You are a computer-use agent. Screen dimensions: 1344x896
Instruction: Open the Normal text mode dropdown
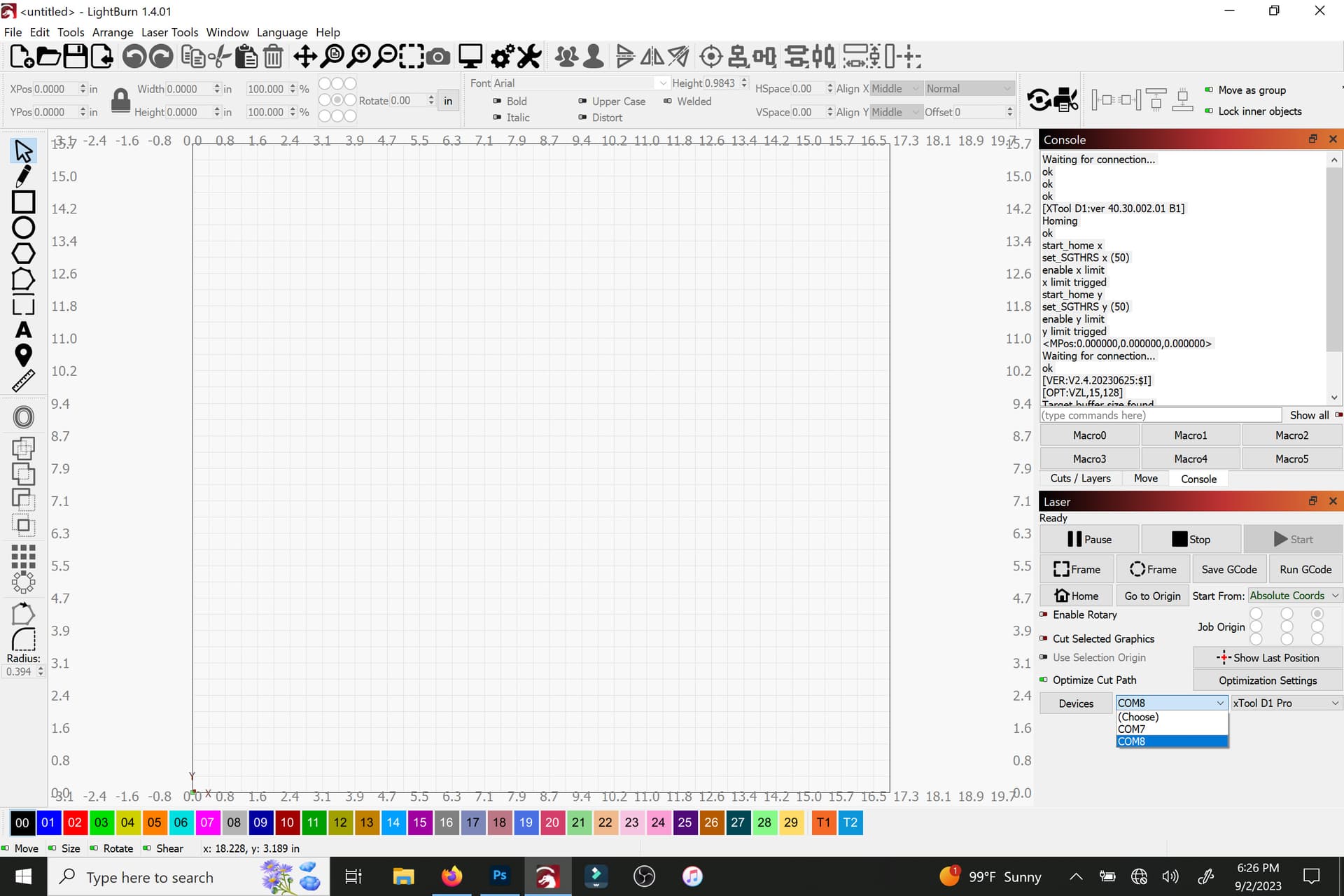tap(969, 88)
